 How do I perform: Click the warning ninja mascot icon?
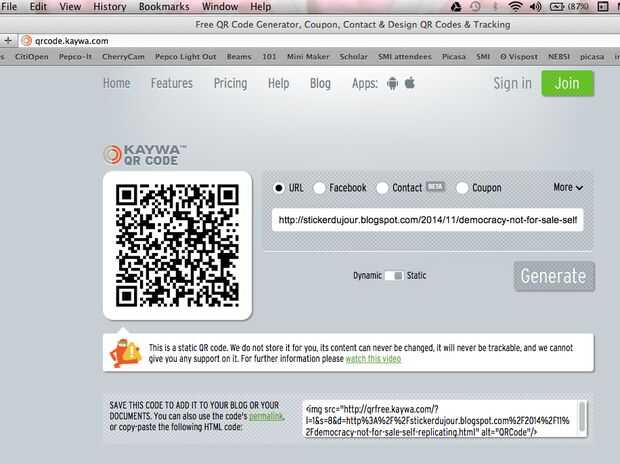[x=126, y=353]
